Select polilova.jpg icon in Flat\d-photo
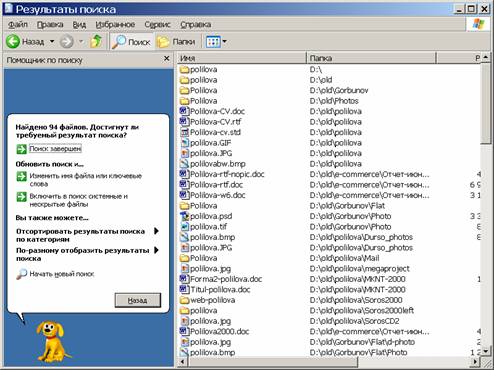 [184, 342]
